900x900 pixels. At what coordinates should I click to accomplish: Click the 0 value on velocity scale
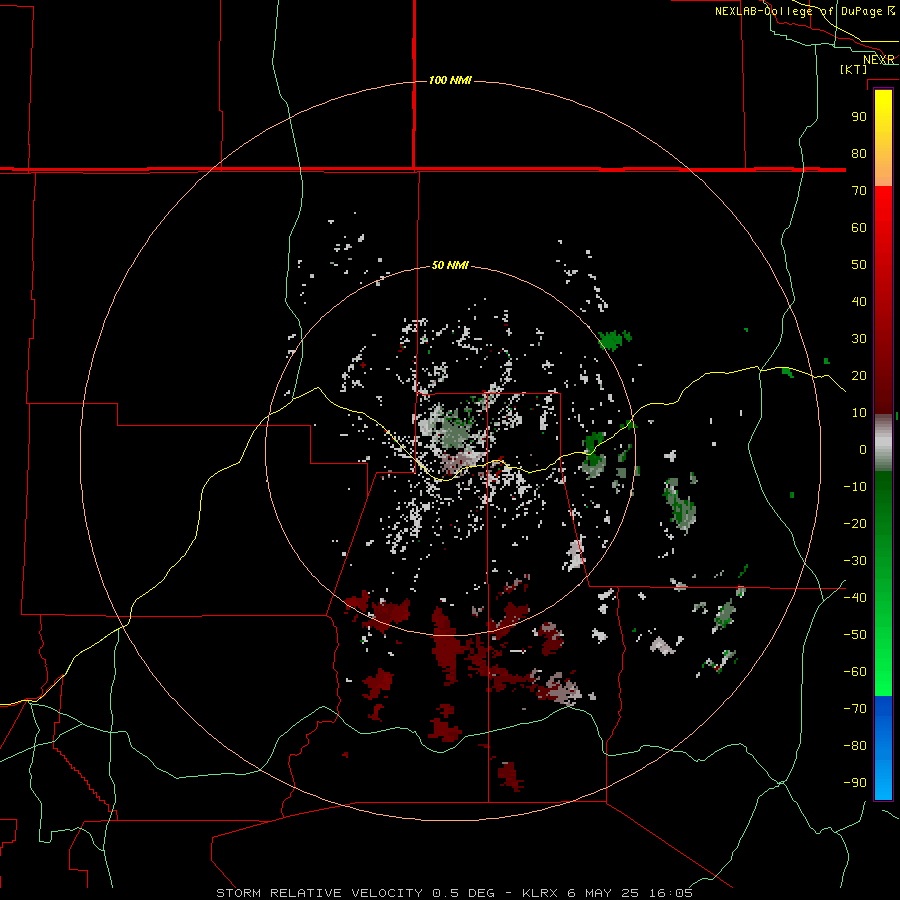pyautogui.click(x=863, y=449)
